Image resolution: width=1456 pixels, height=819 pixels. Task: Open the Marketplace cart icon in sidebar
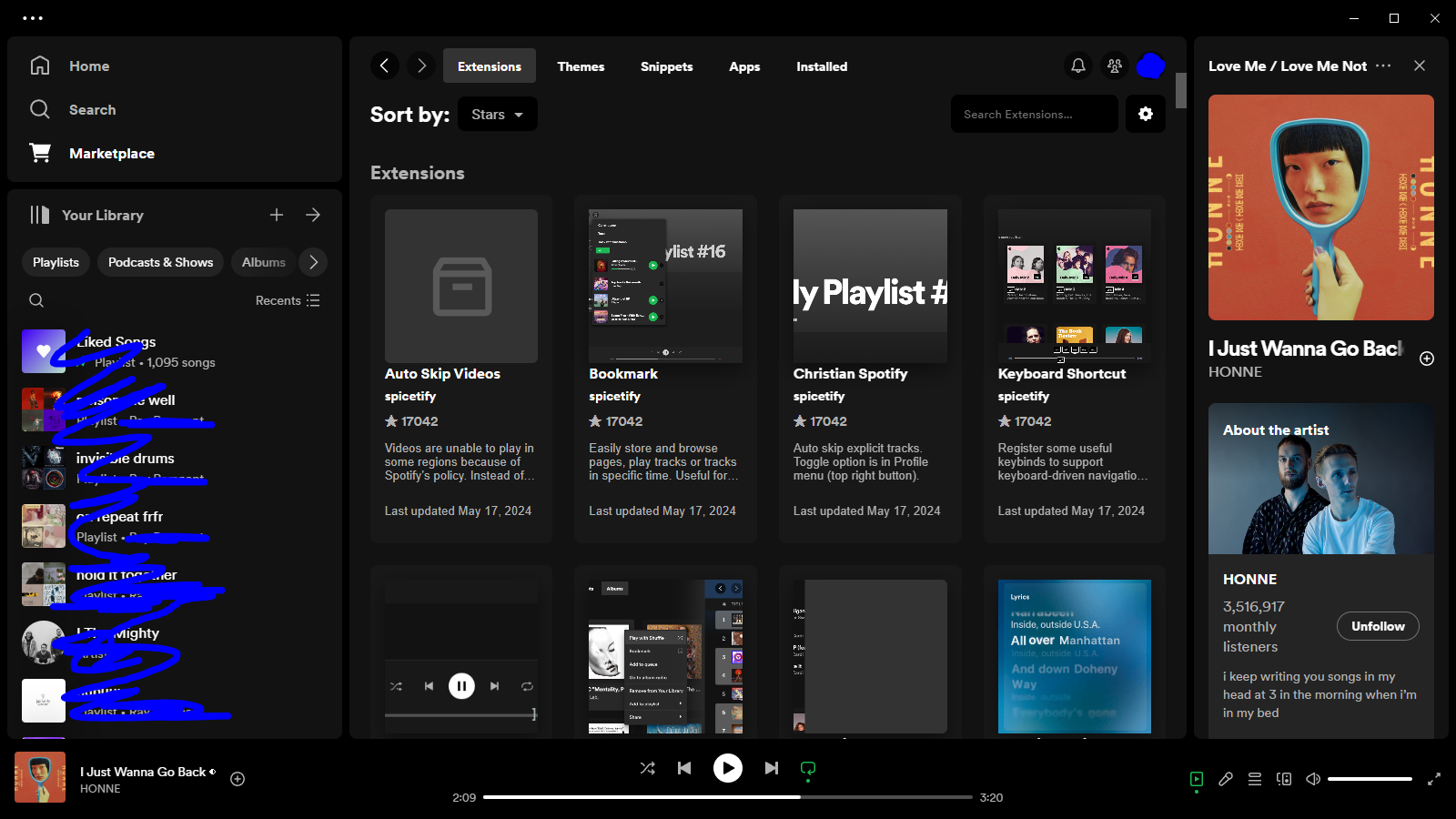40,153
